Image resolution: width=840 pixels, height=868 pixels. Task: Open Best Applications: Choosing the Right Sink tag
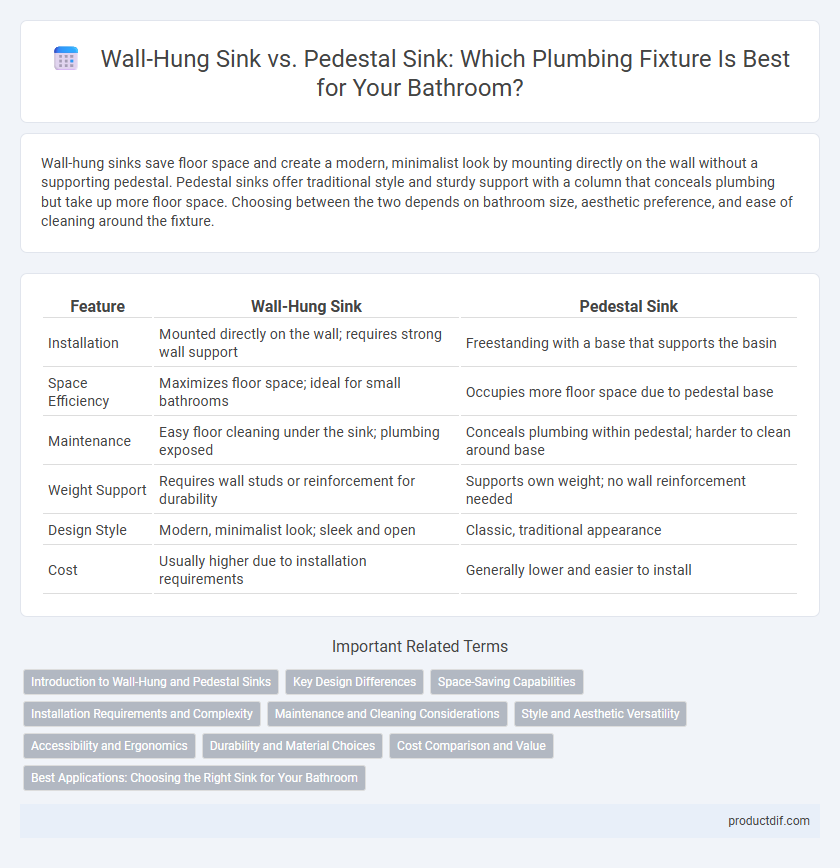[194, 778]
